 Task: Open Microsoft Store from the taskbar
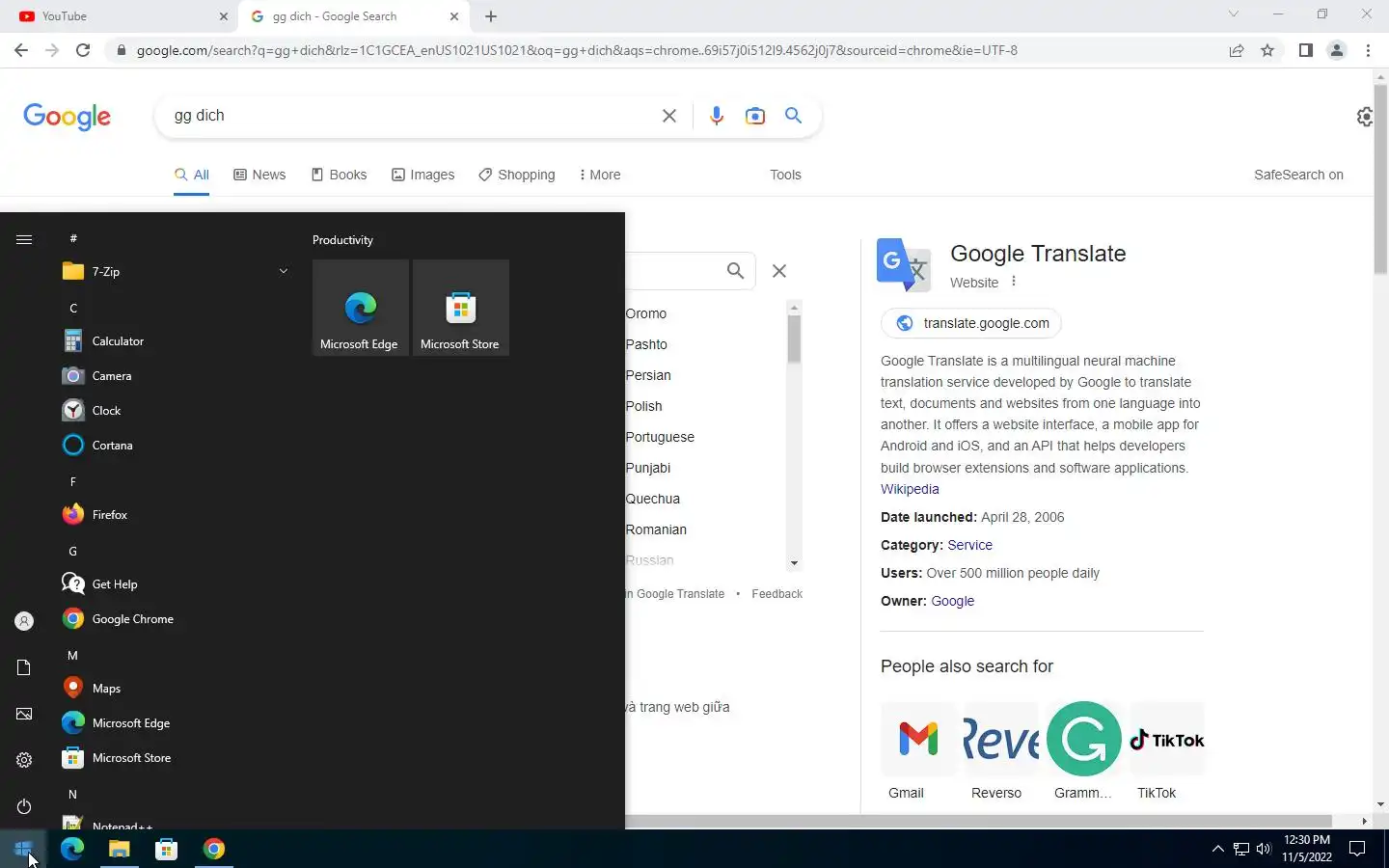coord(166,849)
